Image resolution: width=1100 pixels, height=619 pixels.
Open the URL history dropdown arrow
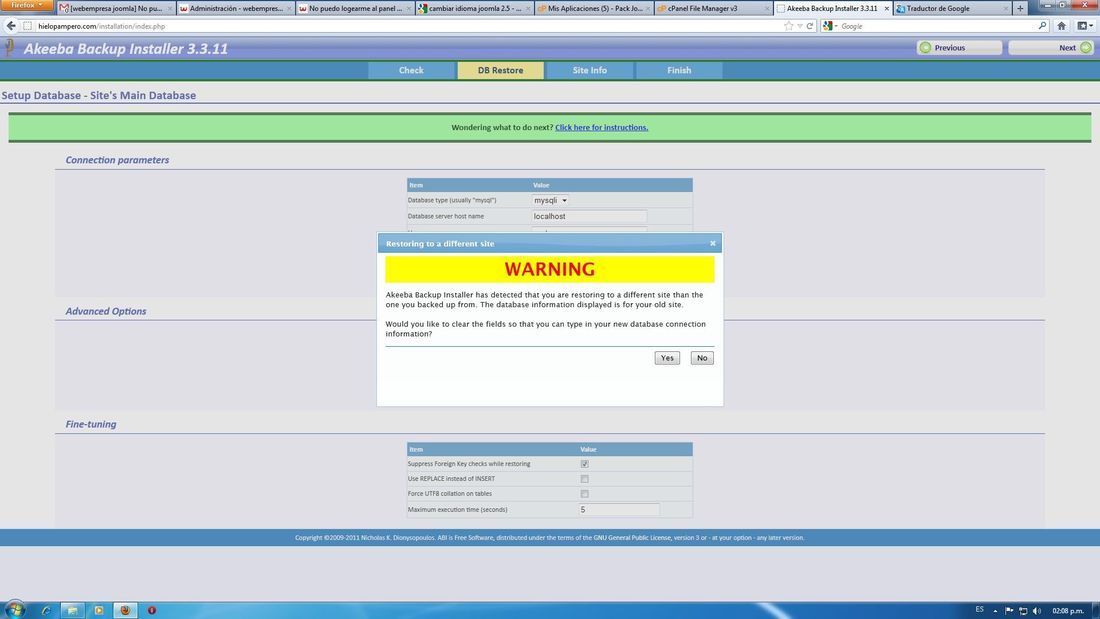(800, 26)
